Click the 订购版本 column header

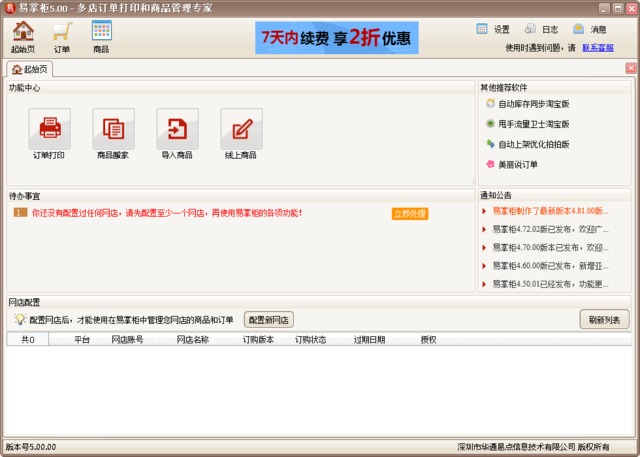pyautogui.click(x=258, y=339)
